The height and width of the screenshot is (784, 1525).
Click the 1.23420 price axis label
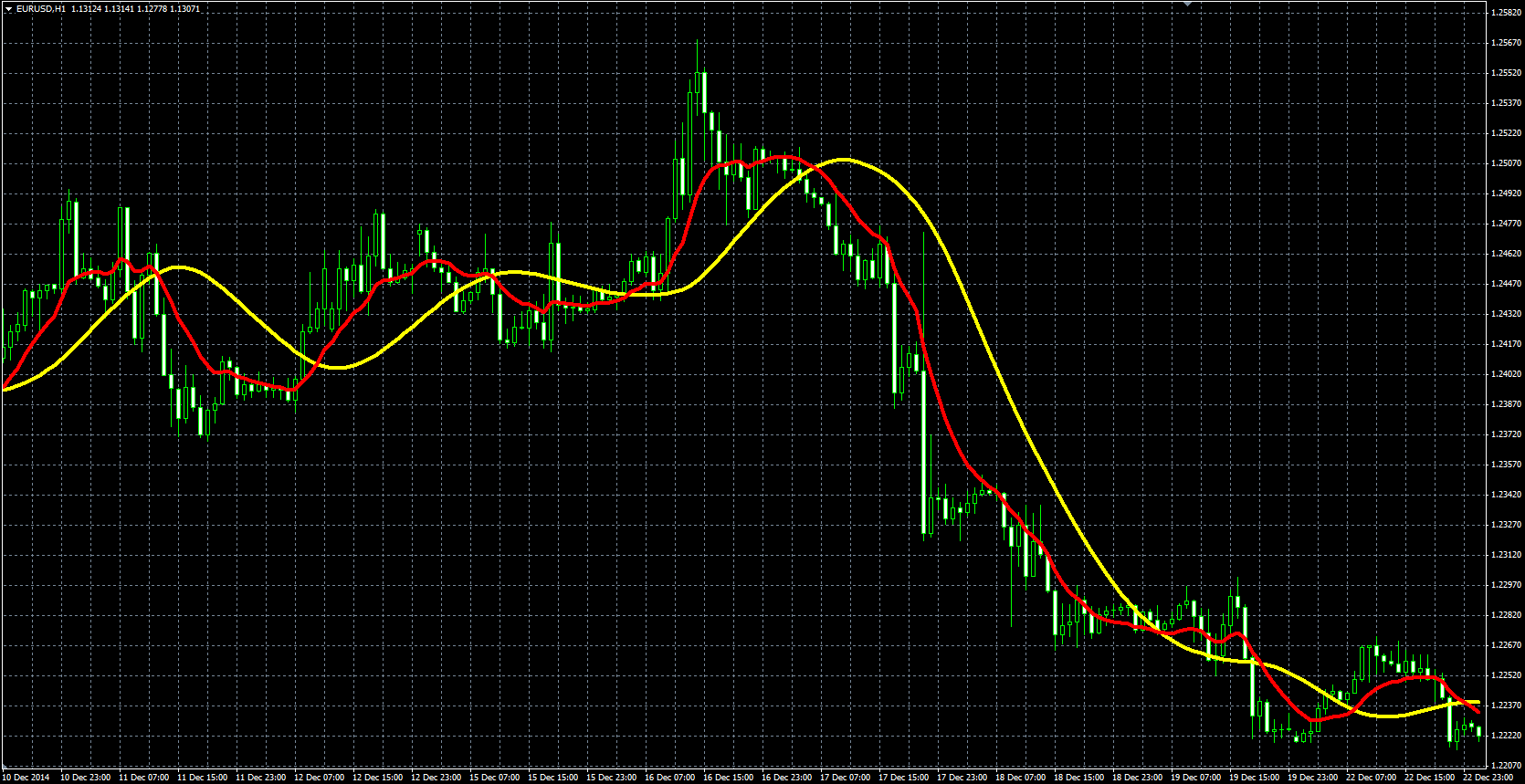[1506, 495]
